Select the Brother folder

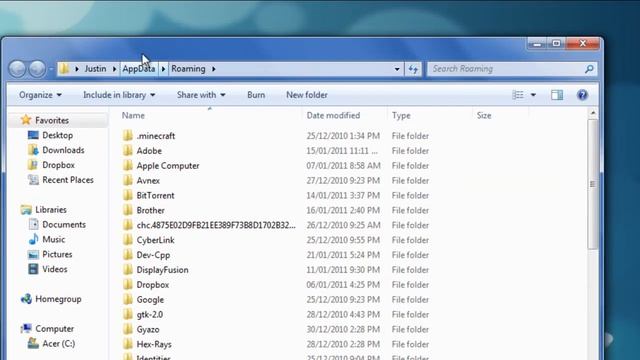[x=151, y=210]
